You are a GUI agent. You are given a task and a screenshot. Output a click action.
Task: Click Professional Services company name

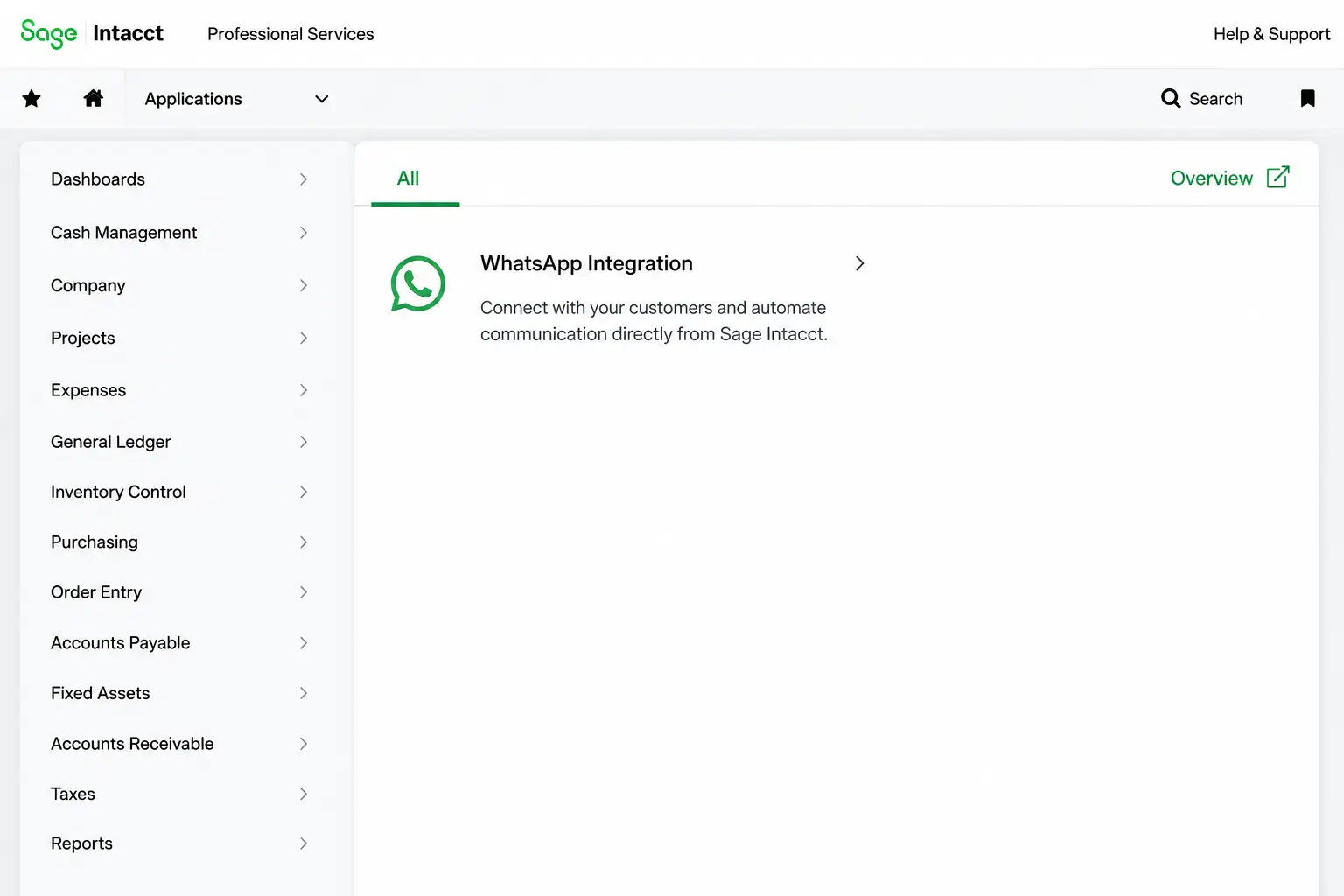pyautogui.click(x=290, y=34)
